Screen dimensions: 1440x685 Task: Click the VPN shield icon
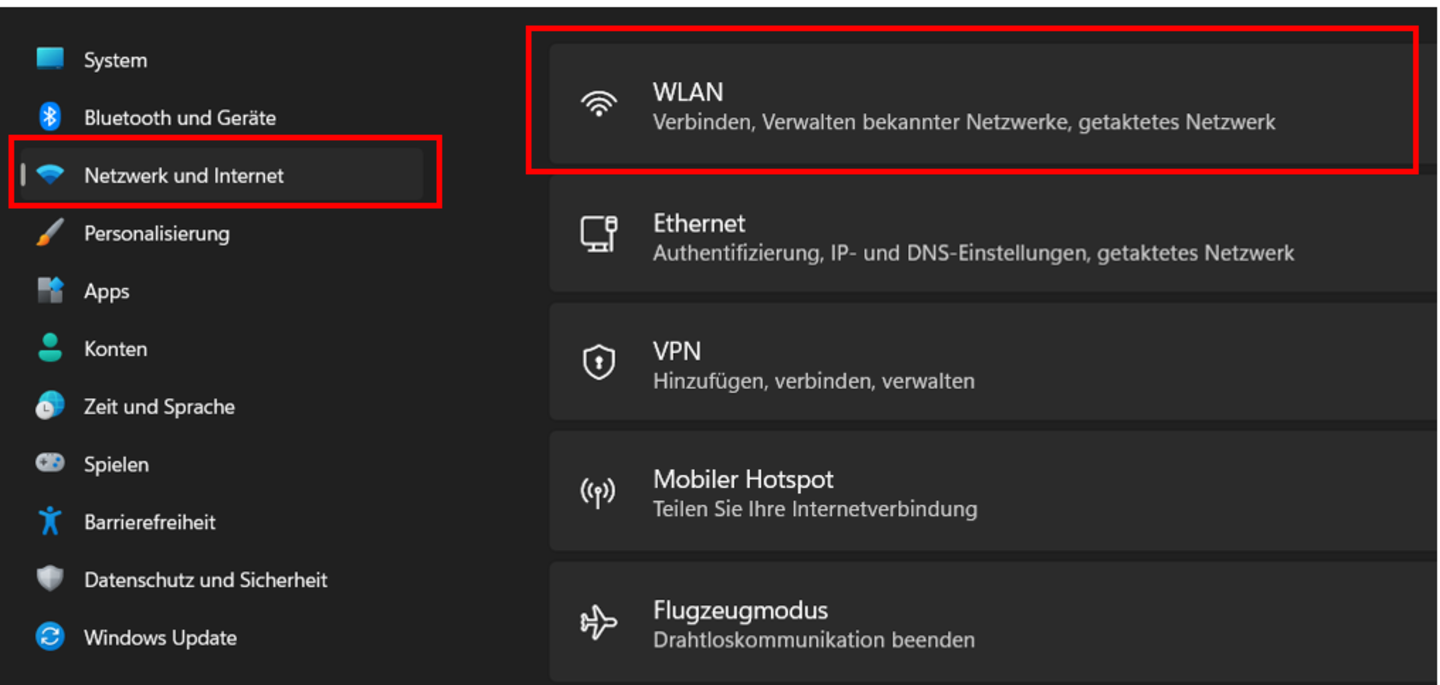tap(598, 363)
